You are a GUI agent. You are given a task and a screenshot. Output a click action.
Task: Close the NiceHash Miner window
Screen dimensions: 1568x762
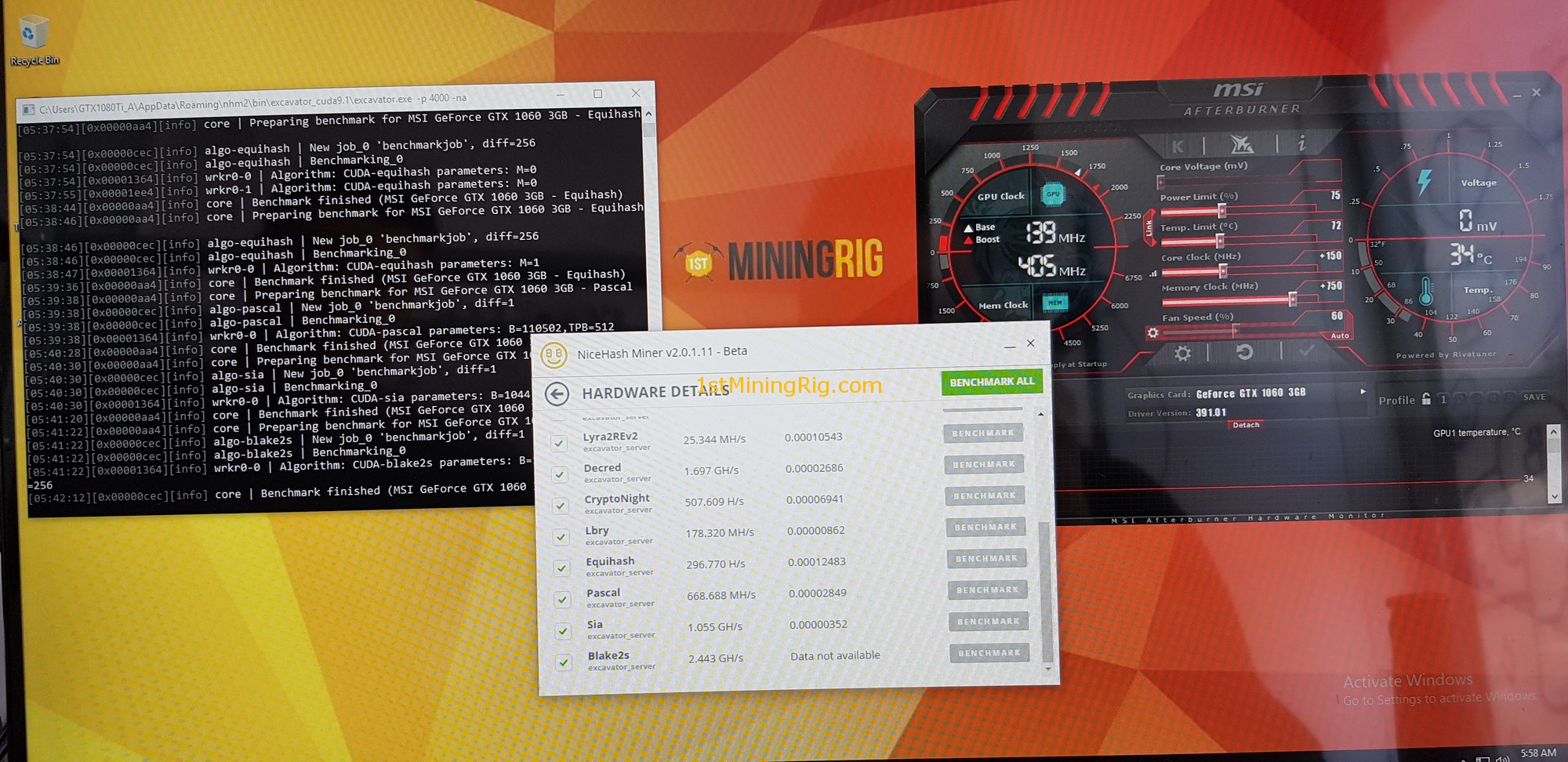(1031, 343)
